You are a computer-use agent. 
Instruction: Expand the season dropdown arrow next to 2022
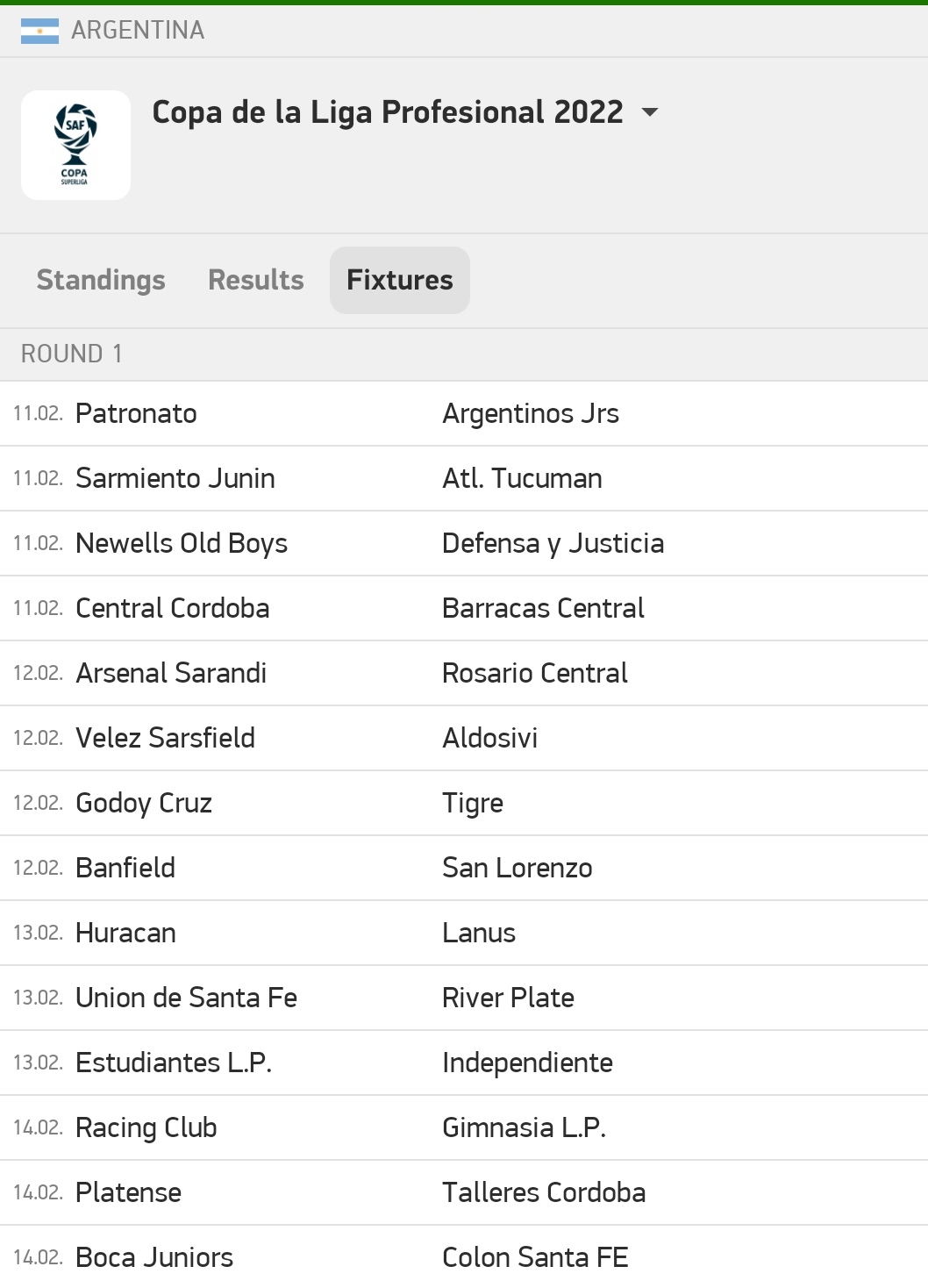(x=650, y=112)
